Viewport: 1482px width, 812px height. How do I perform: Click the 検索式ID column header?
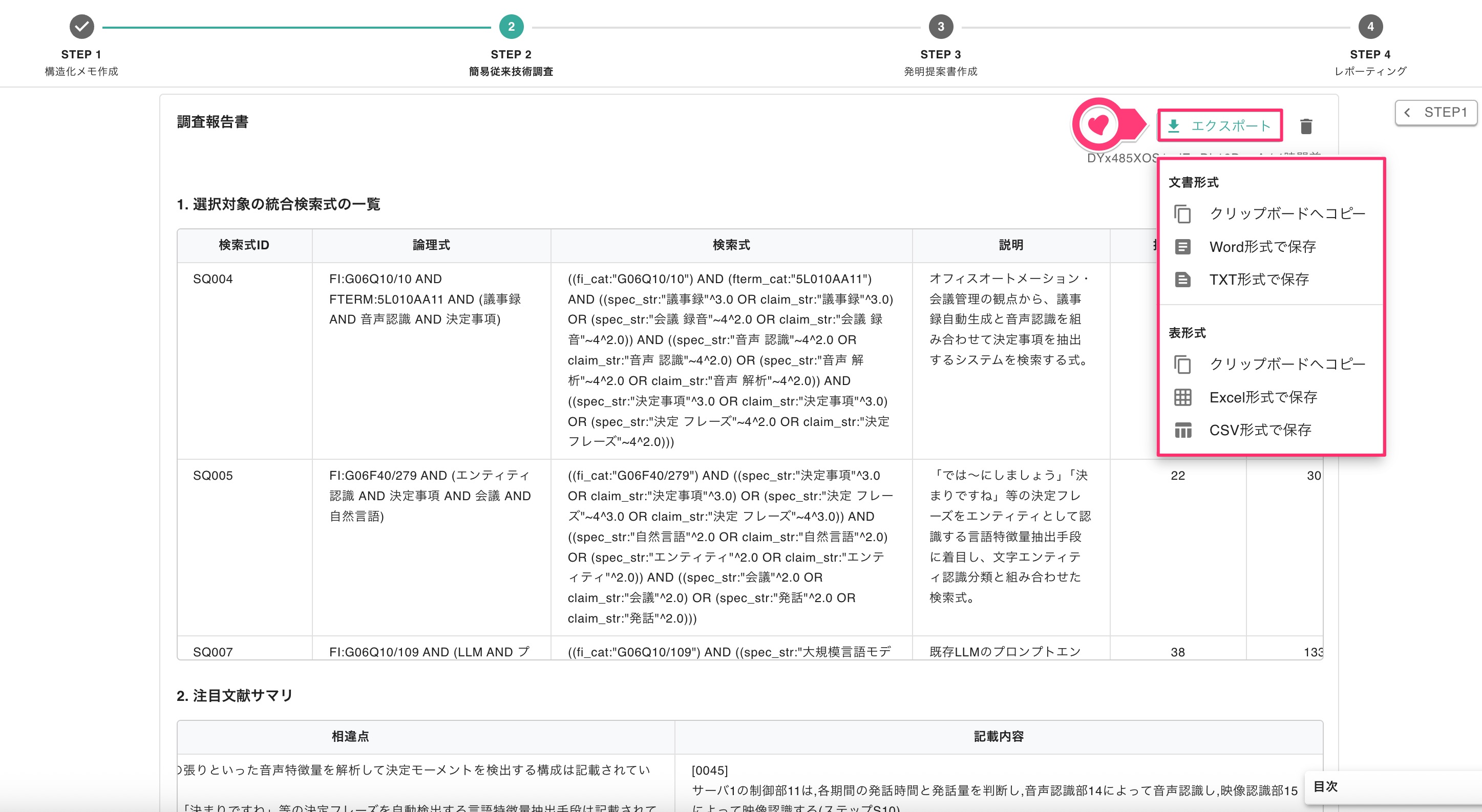[244, 246]
